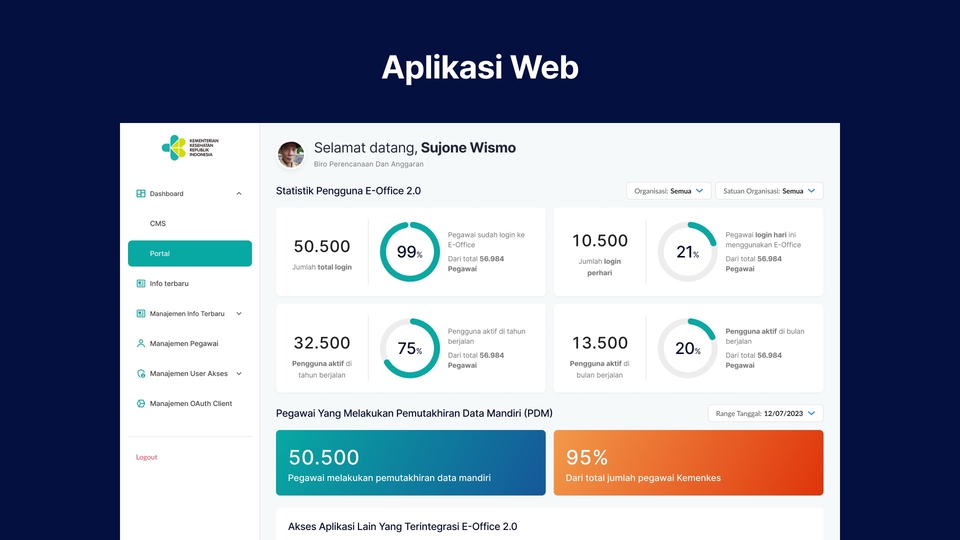Click the Logout link

point(147,457)
